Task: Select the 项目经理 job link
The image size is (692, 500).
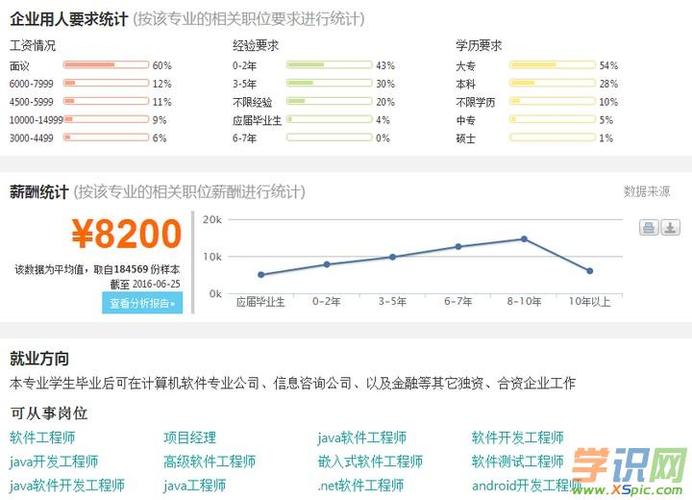Action: click(x=190, y=438)
